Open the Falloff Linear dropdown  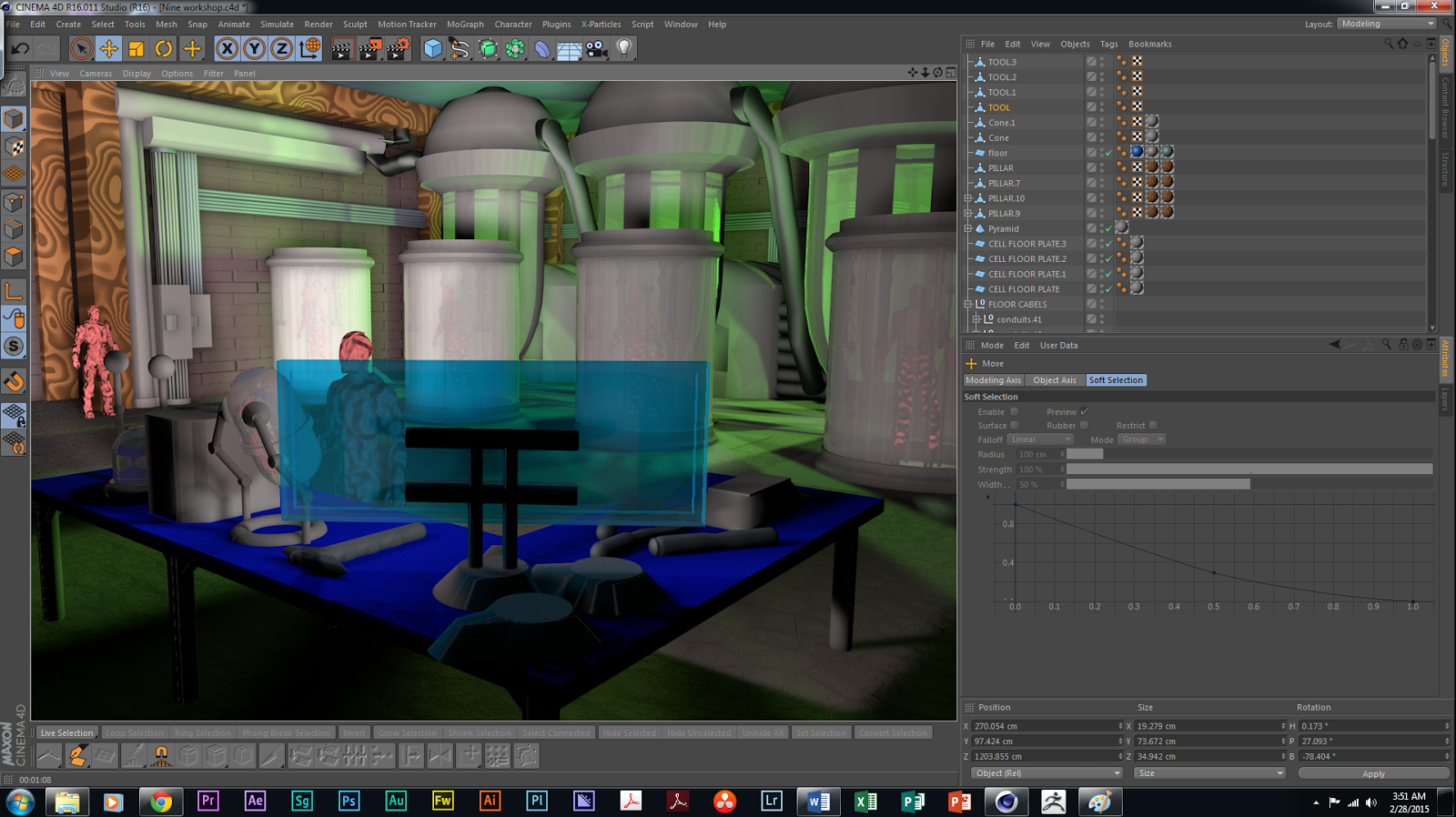pyautogui.click(x=1040, y=439)
